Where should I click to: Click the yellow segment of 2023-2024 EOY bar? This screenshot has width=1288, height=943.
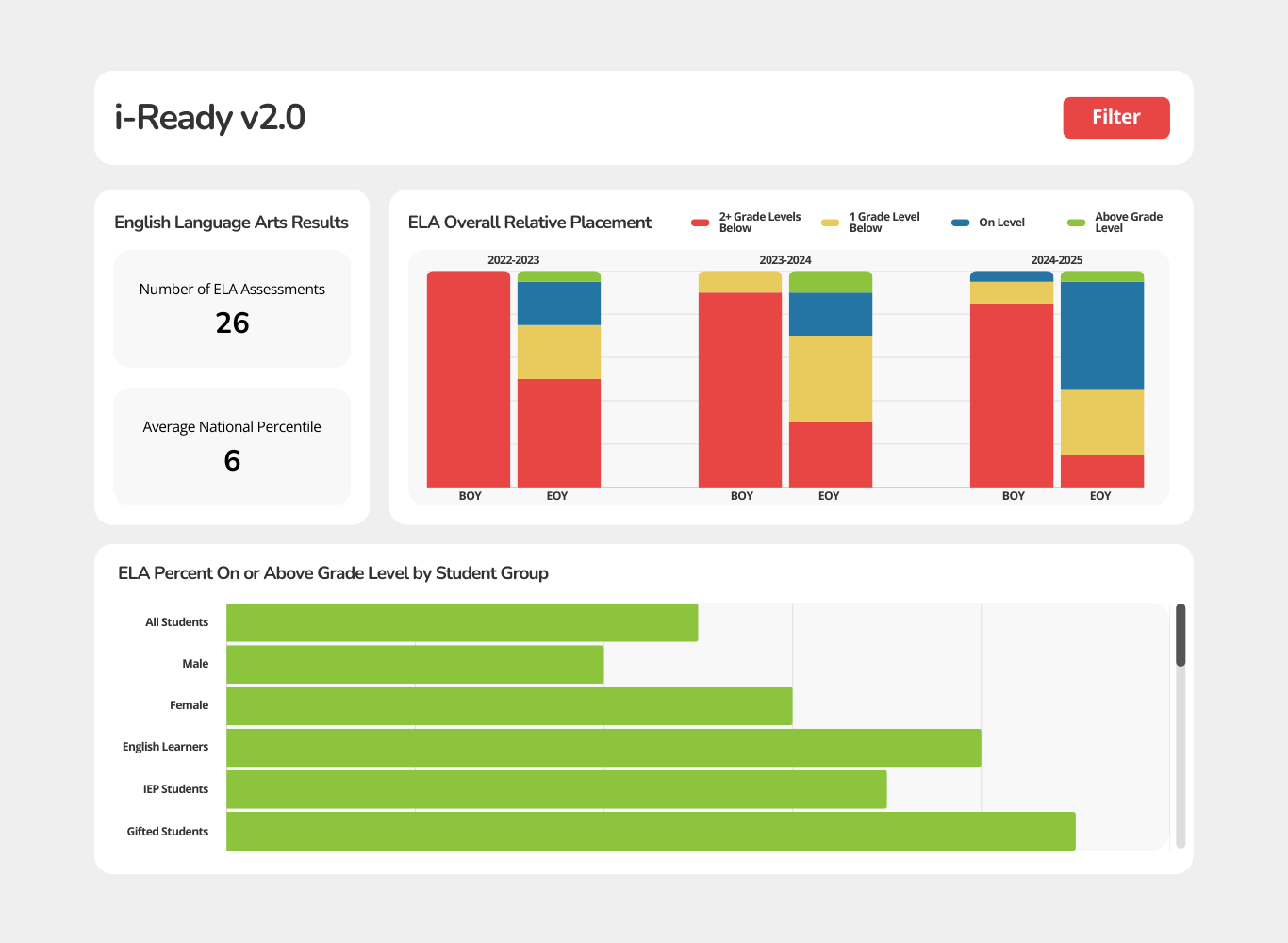tap(831, 379)
